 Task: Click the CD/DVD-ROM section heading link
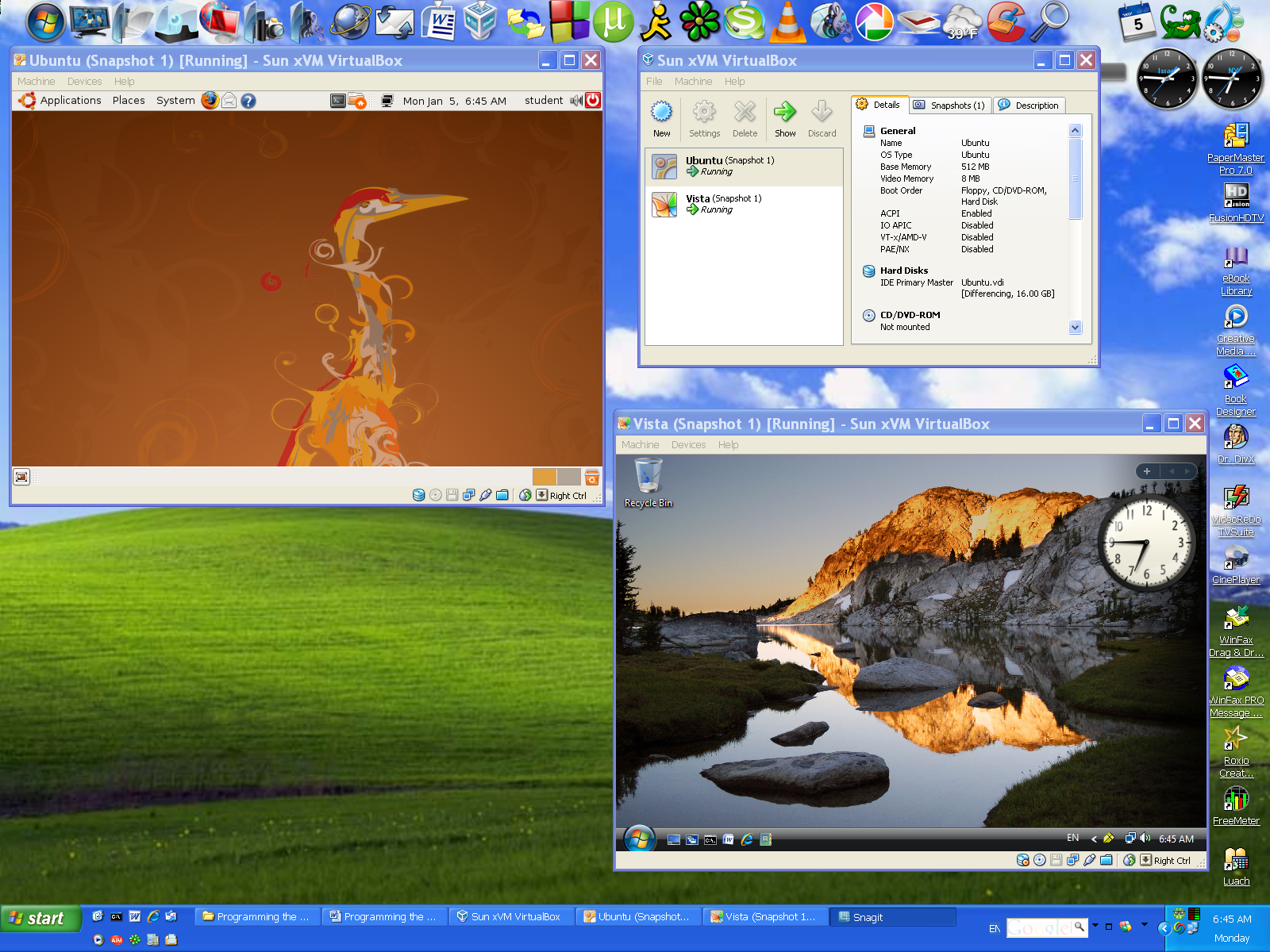point(910,315)
